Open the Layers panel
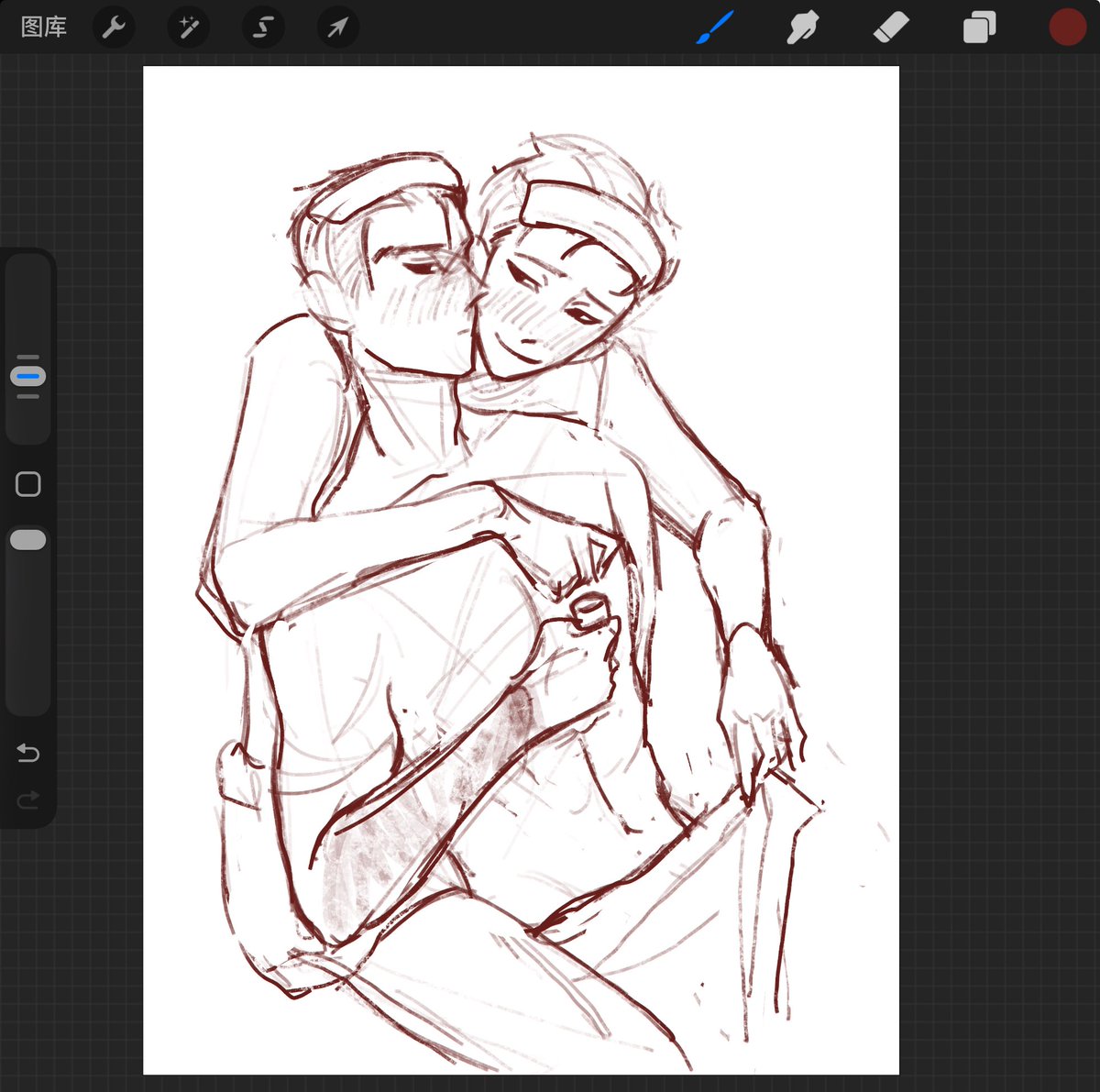The width and height of the screenshot is (1100, 1092). coord(979,28)
